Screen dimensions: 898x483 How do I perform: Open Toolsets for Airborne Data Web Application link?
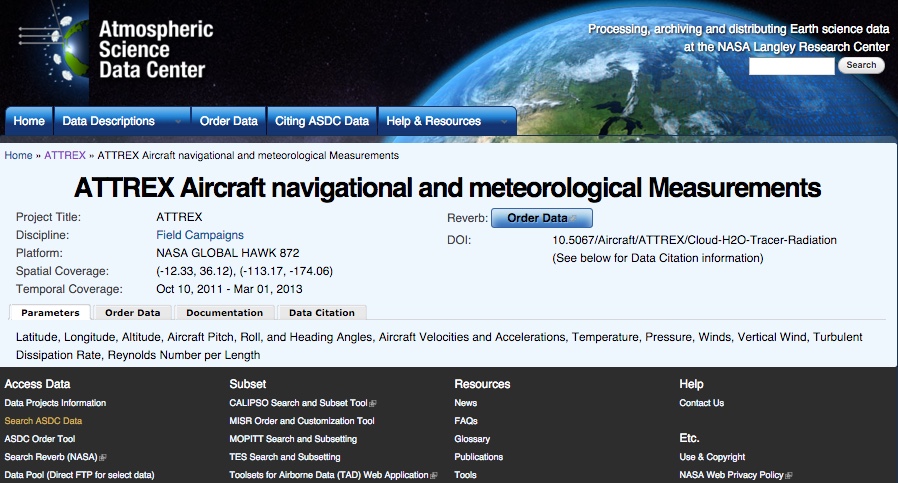click(x=329, y=475)
